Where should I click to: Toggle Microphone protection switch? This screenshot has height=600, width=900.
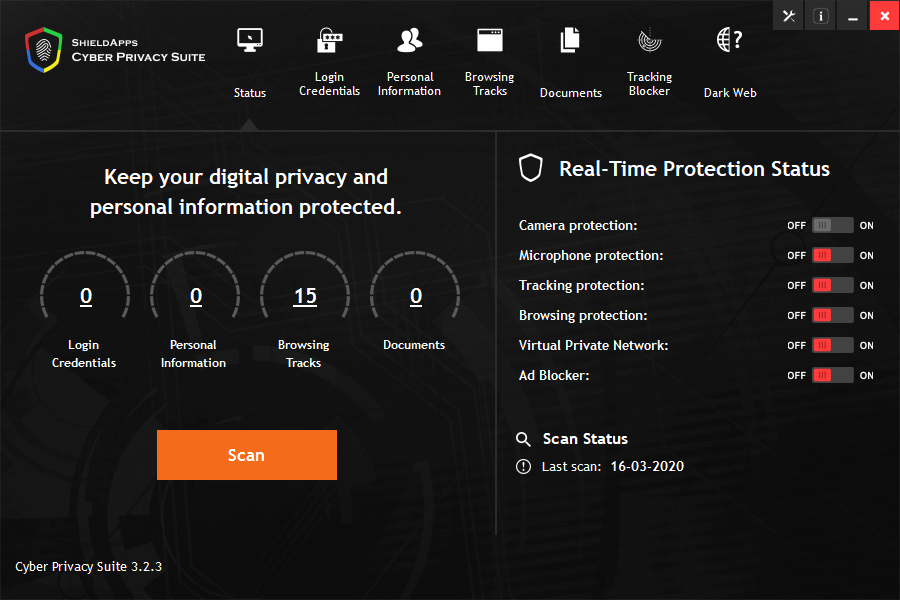point(832,255)
